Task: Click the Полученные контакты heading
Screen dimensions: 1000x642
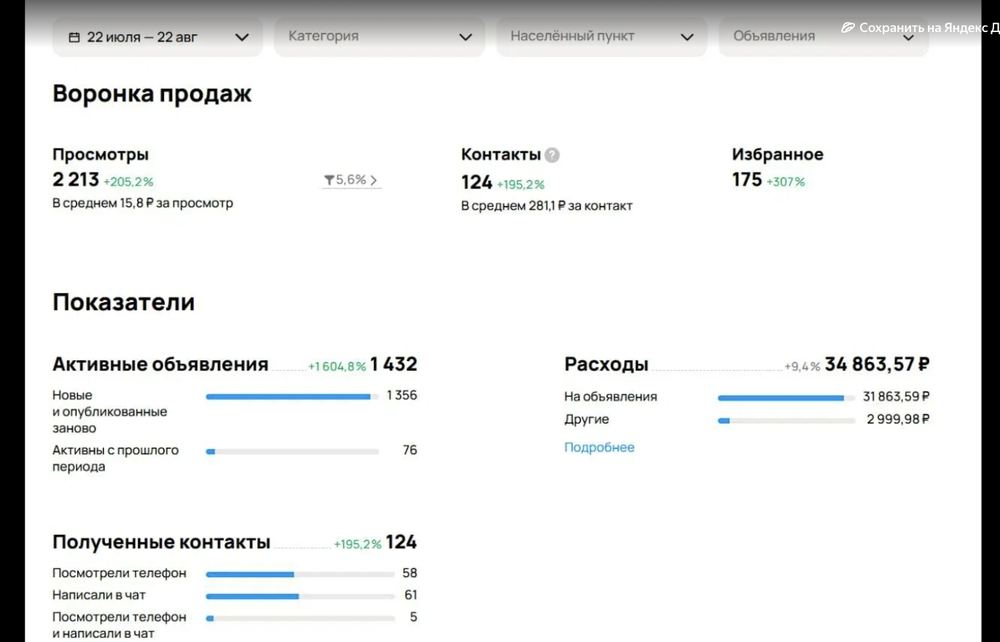Action: tap(161, 542)
